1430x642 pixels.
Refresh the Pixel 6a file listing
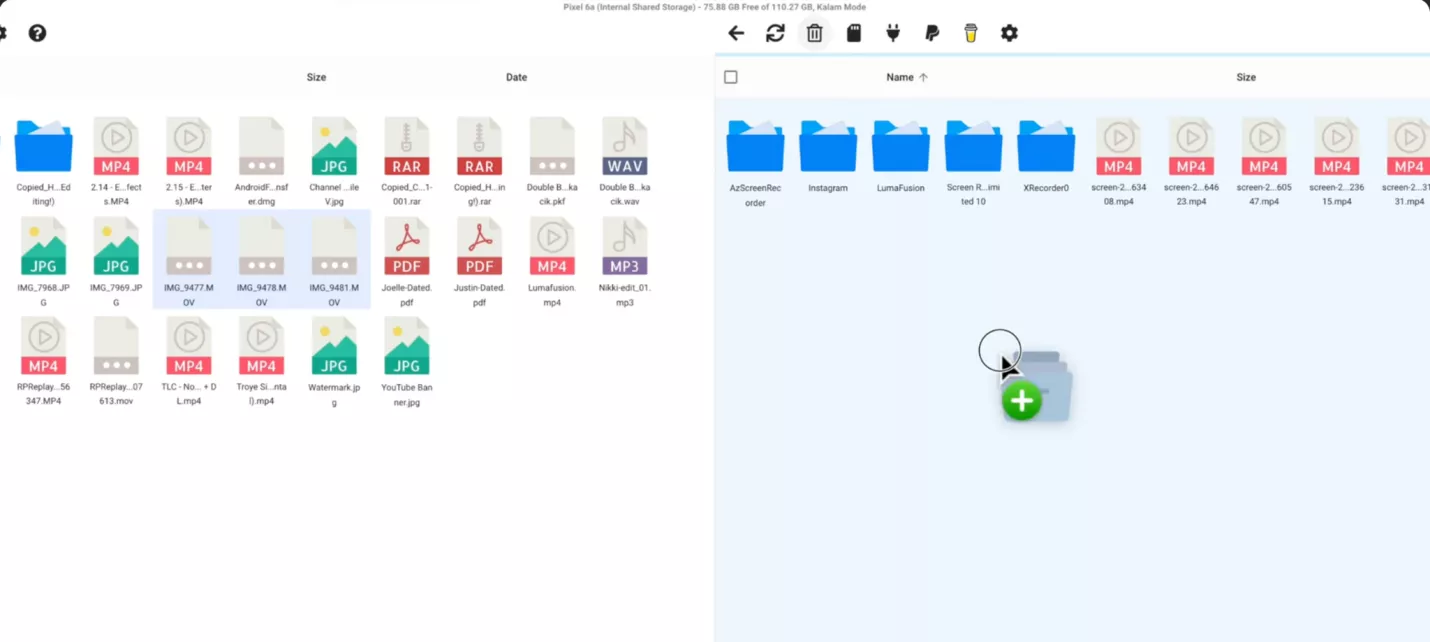(775, 33)
